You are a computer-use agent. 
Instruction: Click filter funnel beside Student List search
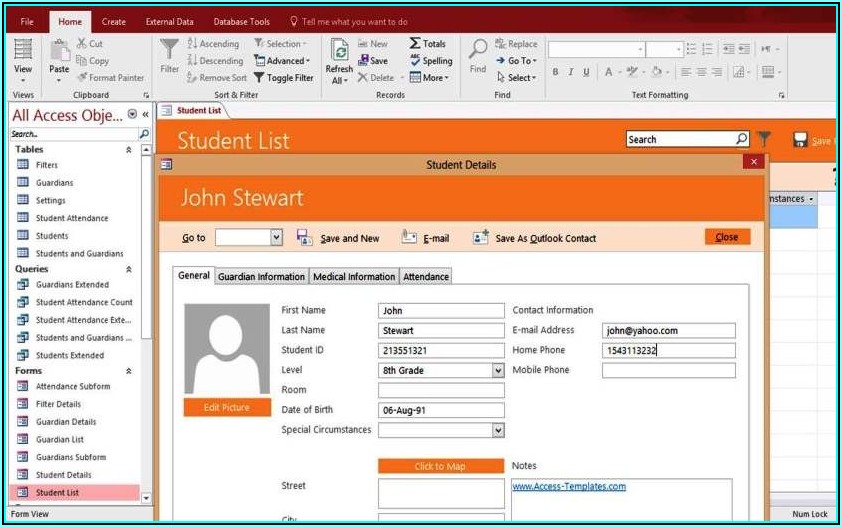pyautogui.click(x=764, y=140)
